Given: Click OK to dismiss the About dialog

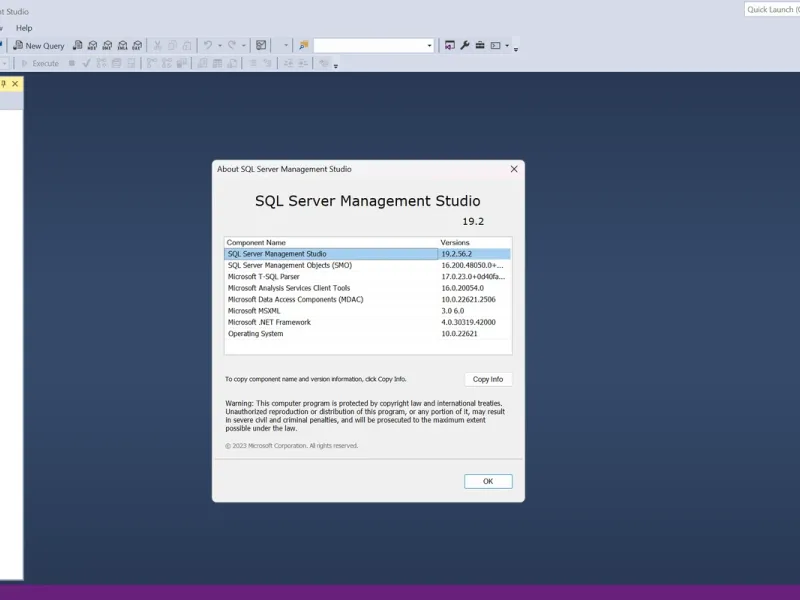Looking at the screenshot, I should pos(488,481).
